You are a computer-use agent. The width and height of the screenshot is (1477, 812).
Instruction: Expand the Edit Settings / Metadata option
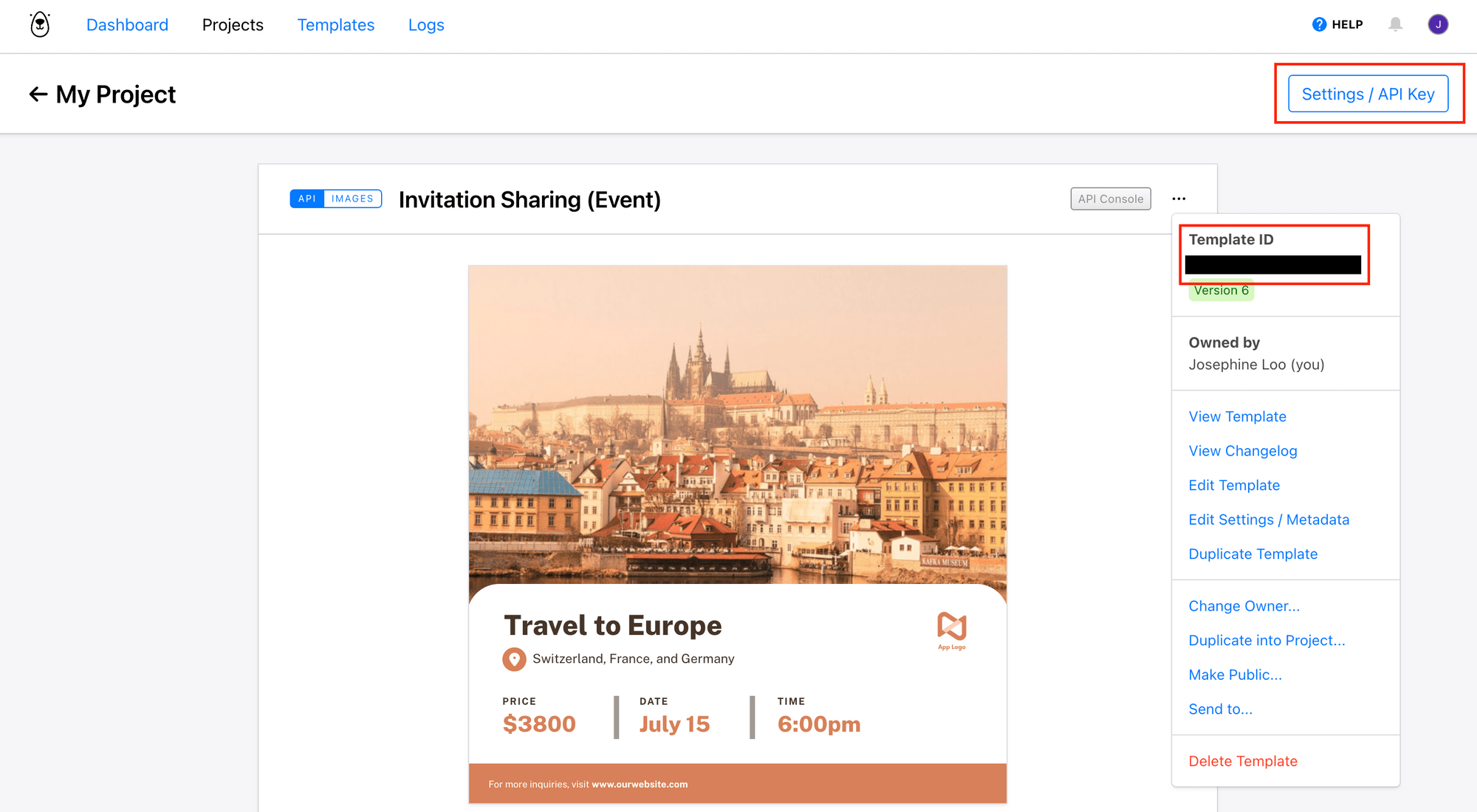pyautogui.click(x=1269, y=519)
